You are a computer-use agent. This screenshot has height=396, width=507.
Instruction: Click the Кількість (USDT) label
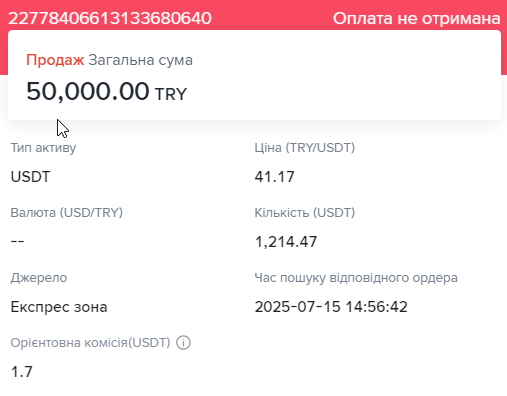click(305, 213)
